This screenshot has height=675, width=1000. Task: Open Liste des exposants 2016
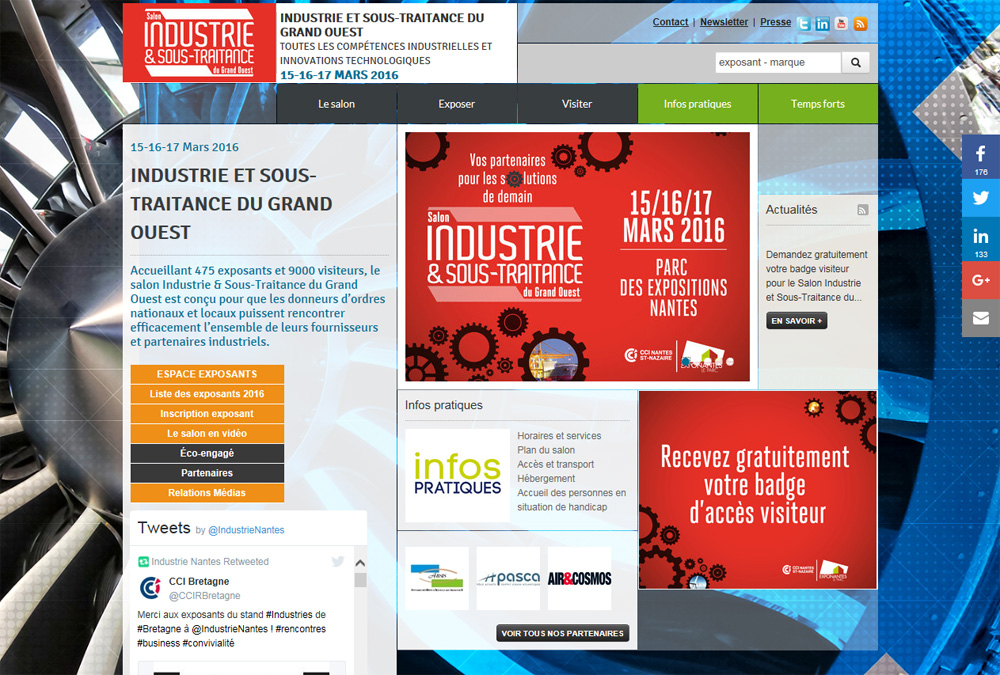(207, 394)
